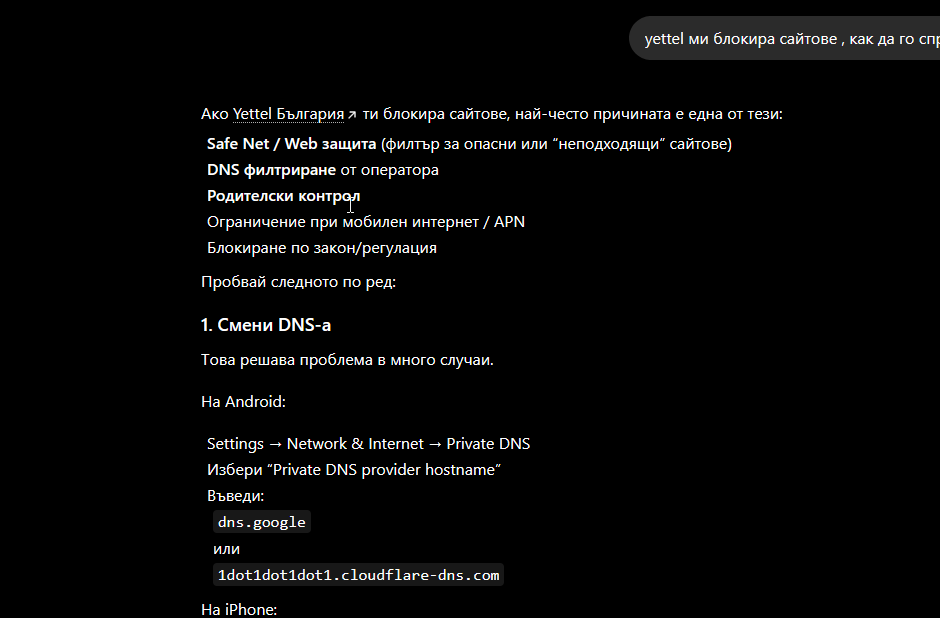Click the Избери Private DNS provider hostname line
940x618 pixels.
coord(354,469)
